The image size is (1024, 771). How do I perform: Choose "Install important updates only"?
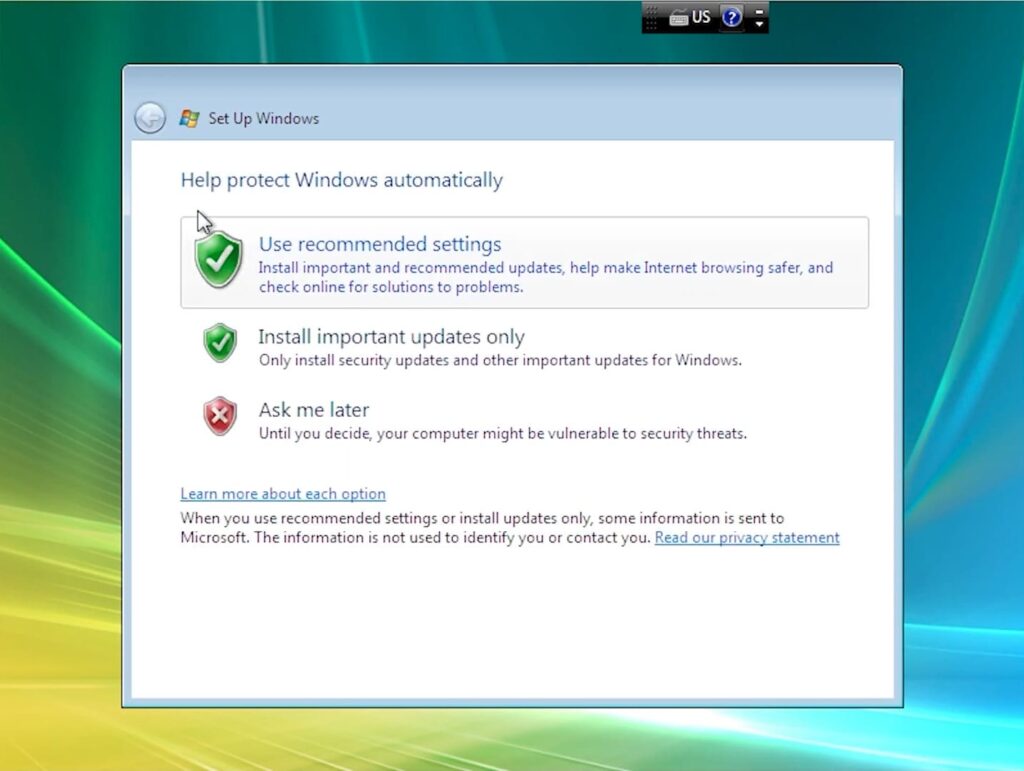391,337
